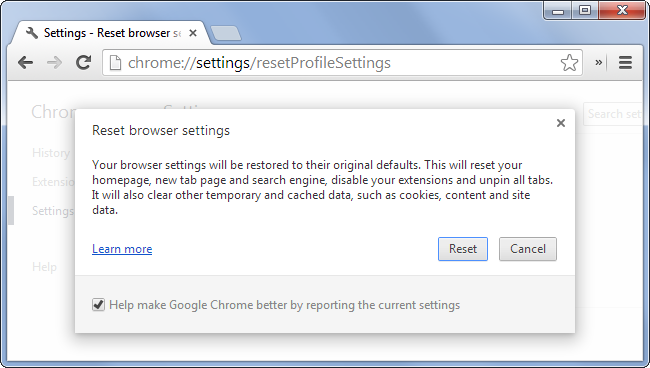Click the page icon in address bar

[115, 63]
